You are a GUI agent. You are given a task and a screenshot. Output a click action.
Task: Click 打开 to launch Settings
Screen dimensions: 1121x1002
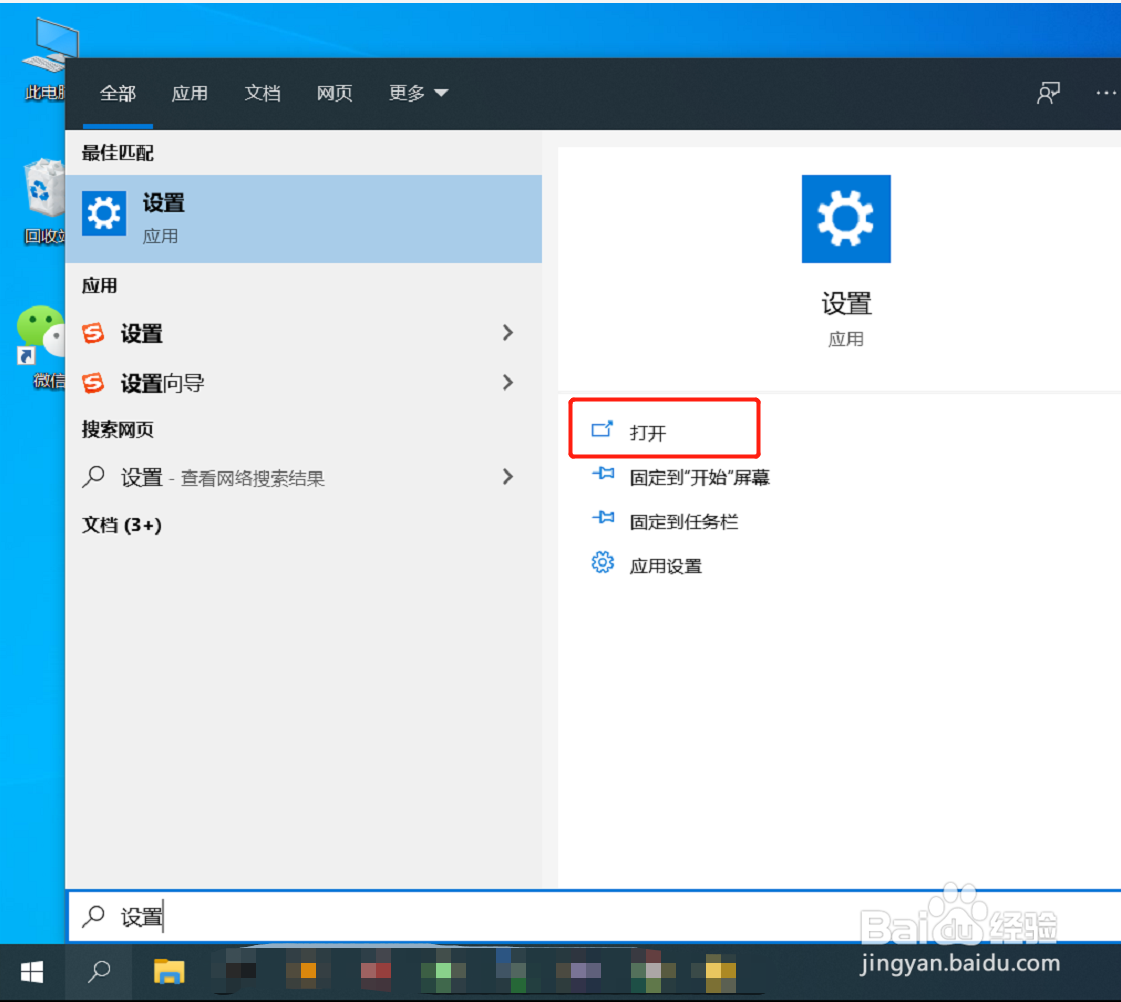tap(648, 429)
